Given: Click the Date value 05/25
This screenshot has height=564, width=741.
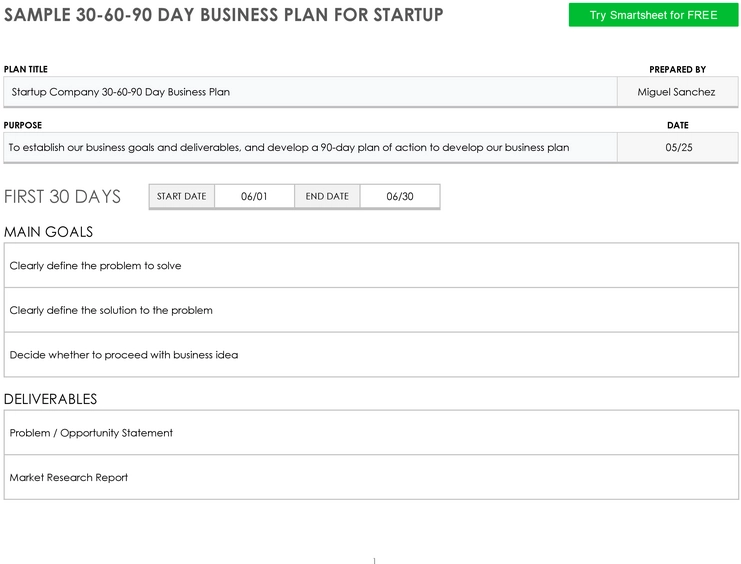Looking at the screenshot, I should (678, 148).
